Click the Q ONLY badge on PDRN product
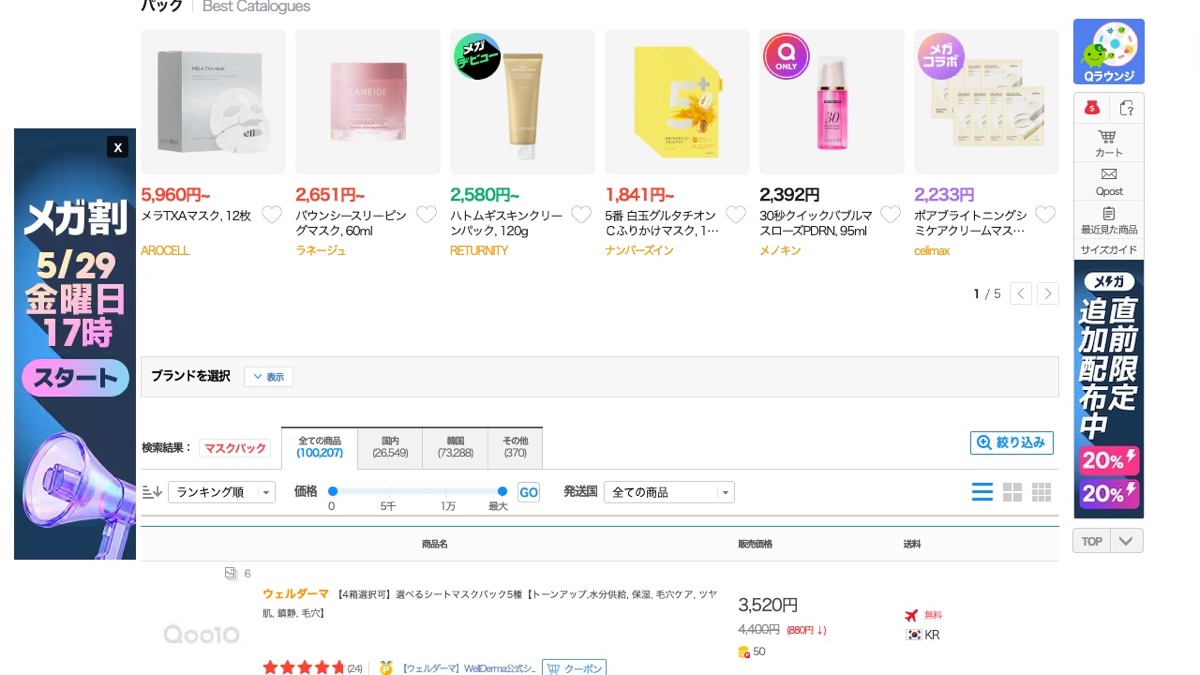1200x675 pixels. point(786,56)
